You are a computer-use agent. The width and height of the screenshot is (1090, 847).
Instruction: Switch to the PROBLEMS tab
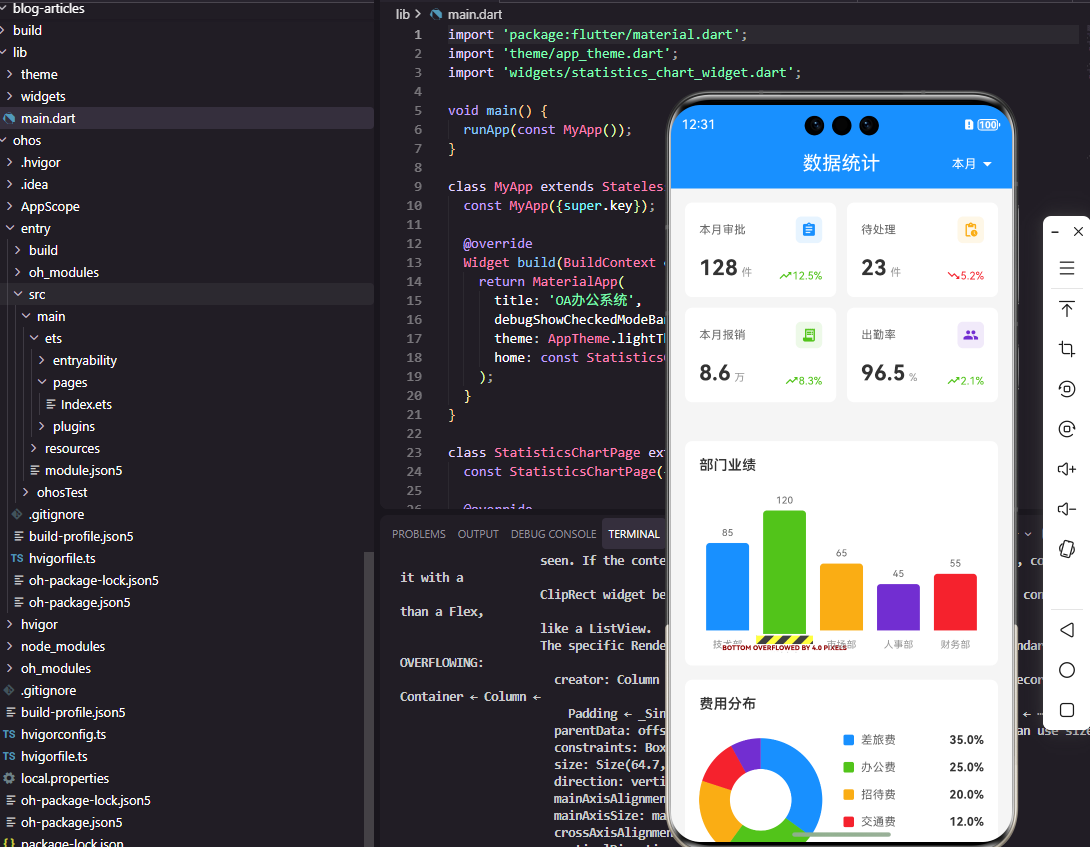[x=418, y=534]
